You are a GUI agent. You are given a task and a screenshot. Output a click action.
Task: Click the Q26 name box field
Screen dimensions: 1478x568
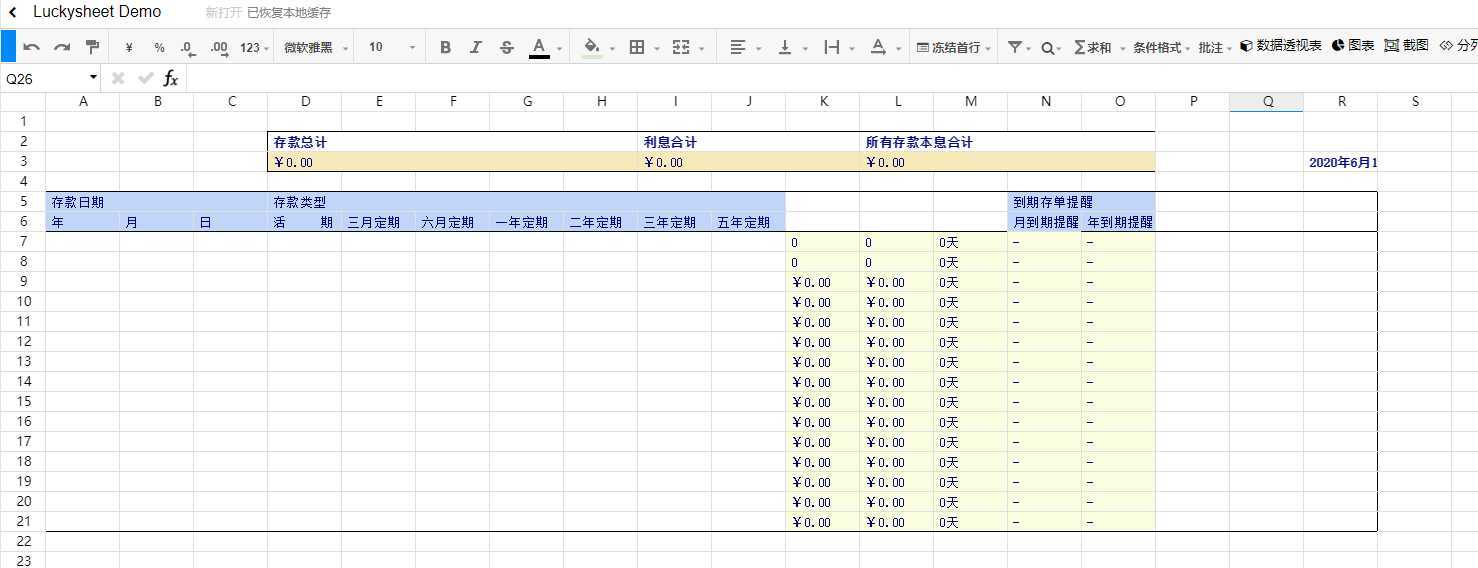(x=44, y=77)
